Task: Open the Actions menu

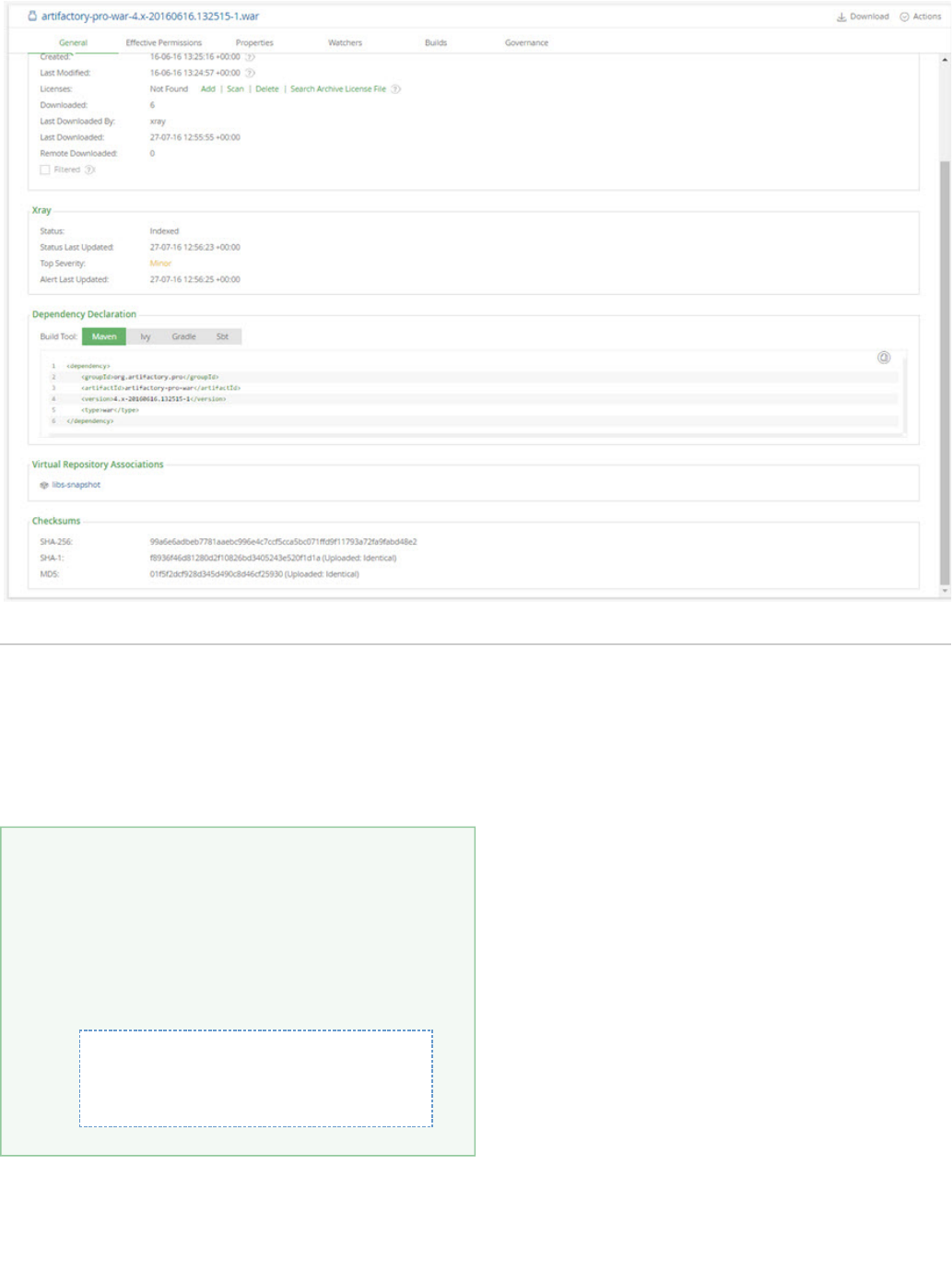Action: pos(921,17)
